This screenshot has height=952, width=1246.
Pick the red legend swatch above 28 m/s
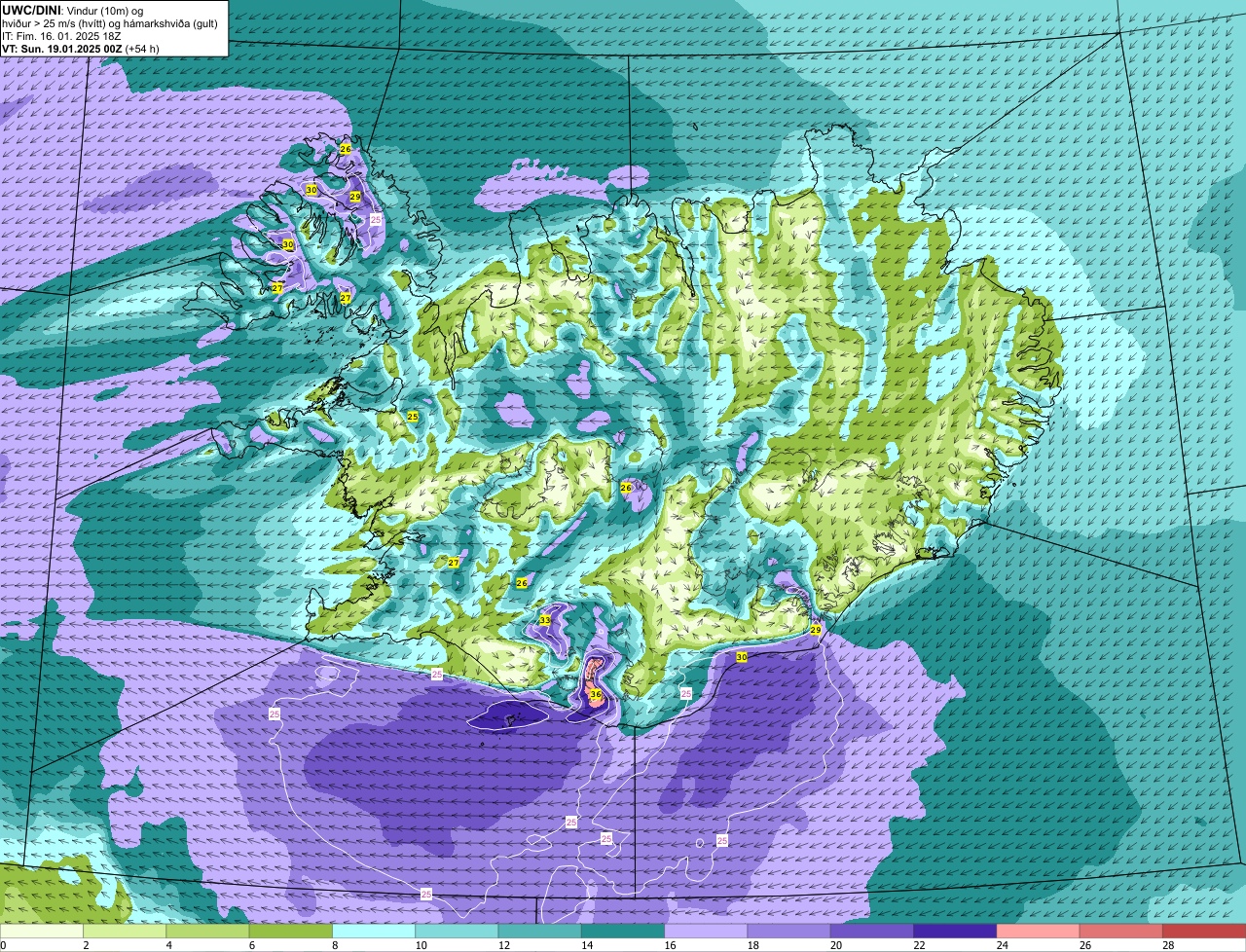[1204, 931]
